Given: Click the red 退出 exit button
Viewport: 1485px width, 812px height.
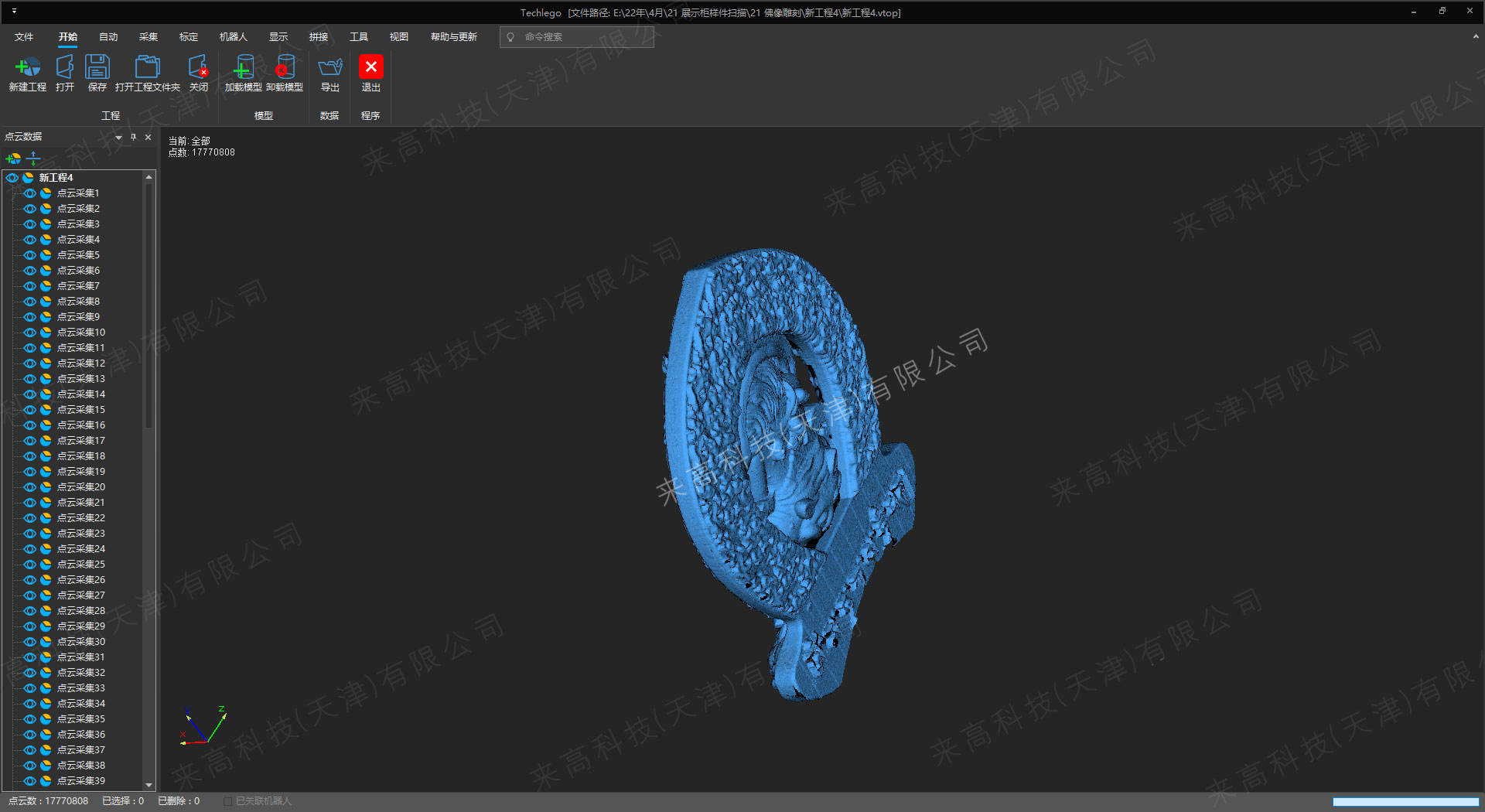Looking at the screenshot, I should (371, 68).
